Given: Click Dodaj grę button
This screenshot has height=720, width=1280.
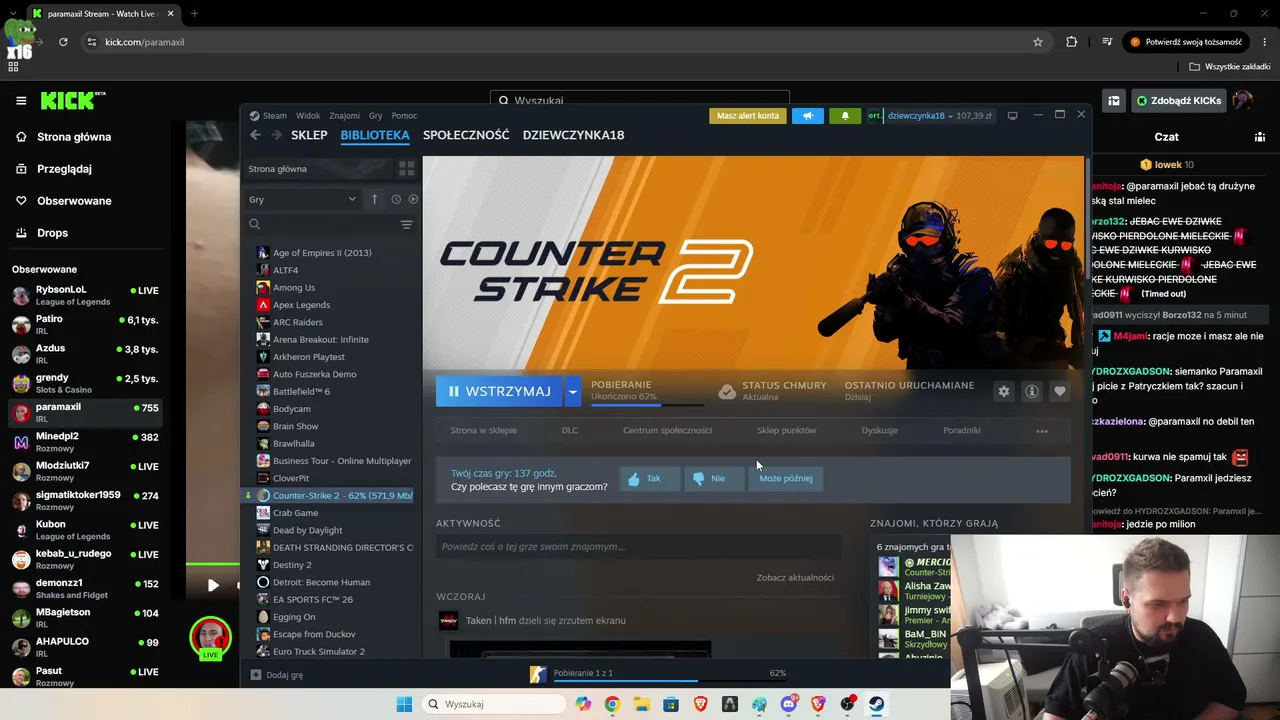Looking at the screenshot, I should tap(277, 675).
